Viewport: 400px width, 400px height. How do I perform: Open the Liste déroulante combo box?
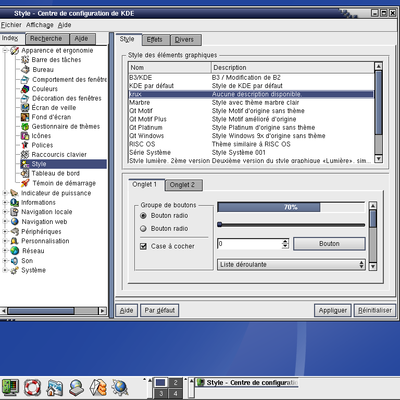pyautogui.click(x=291, y=265)
